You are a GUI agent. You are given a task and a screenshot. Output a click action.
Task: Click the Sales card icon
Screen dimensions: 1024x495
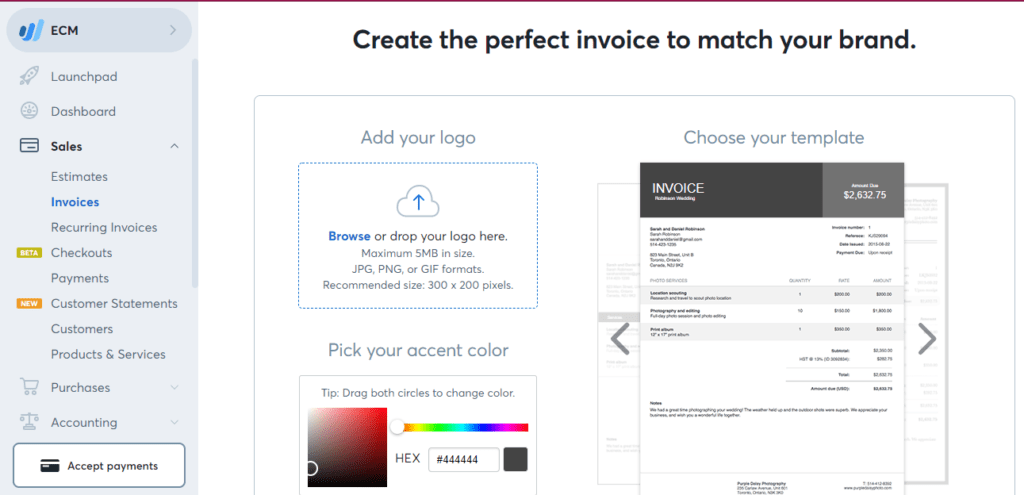[30, 146]
